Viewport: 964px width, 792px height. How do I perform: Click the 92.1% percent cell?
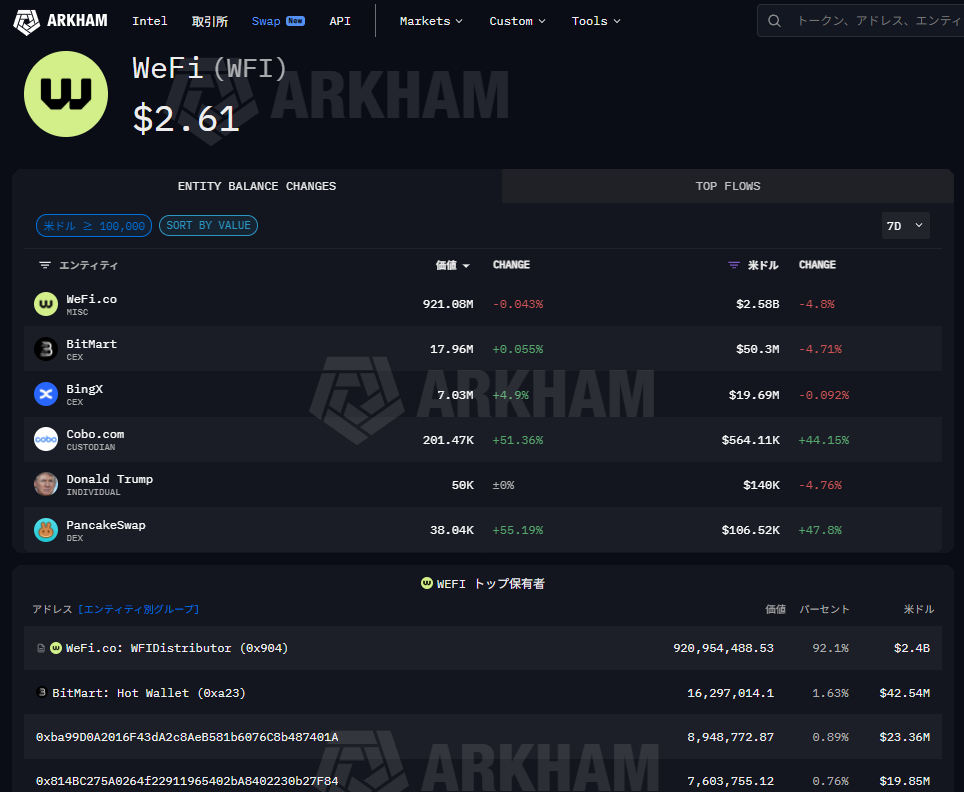(x=831, y=648)
